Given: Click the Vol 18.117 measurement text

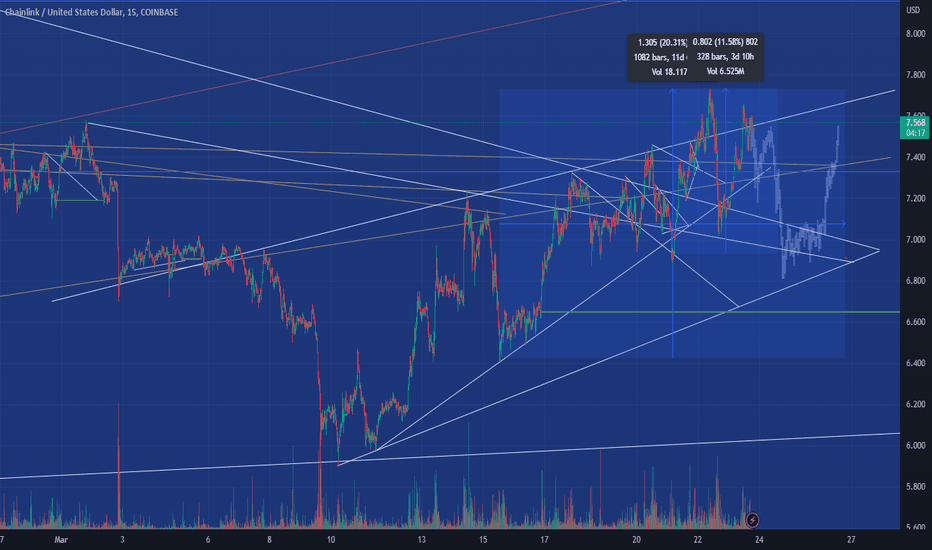Looking at the screenshot, I should tap(669, 72).
